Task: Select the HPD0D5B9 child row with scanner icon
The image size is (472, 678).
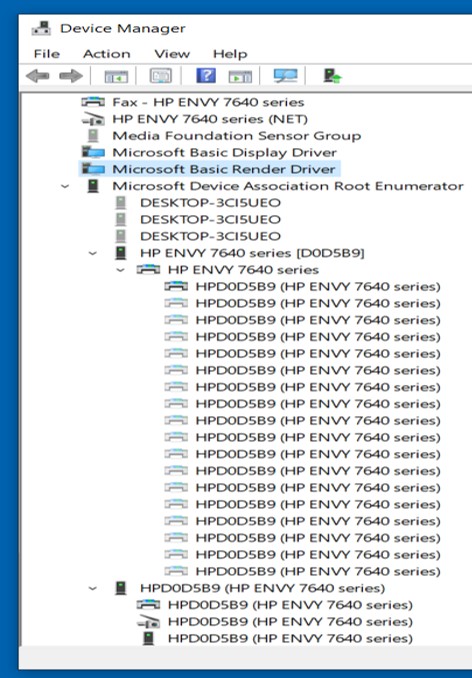Action: click(290, 621)
